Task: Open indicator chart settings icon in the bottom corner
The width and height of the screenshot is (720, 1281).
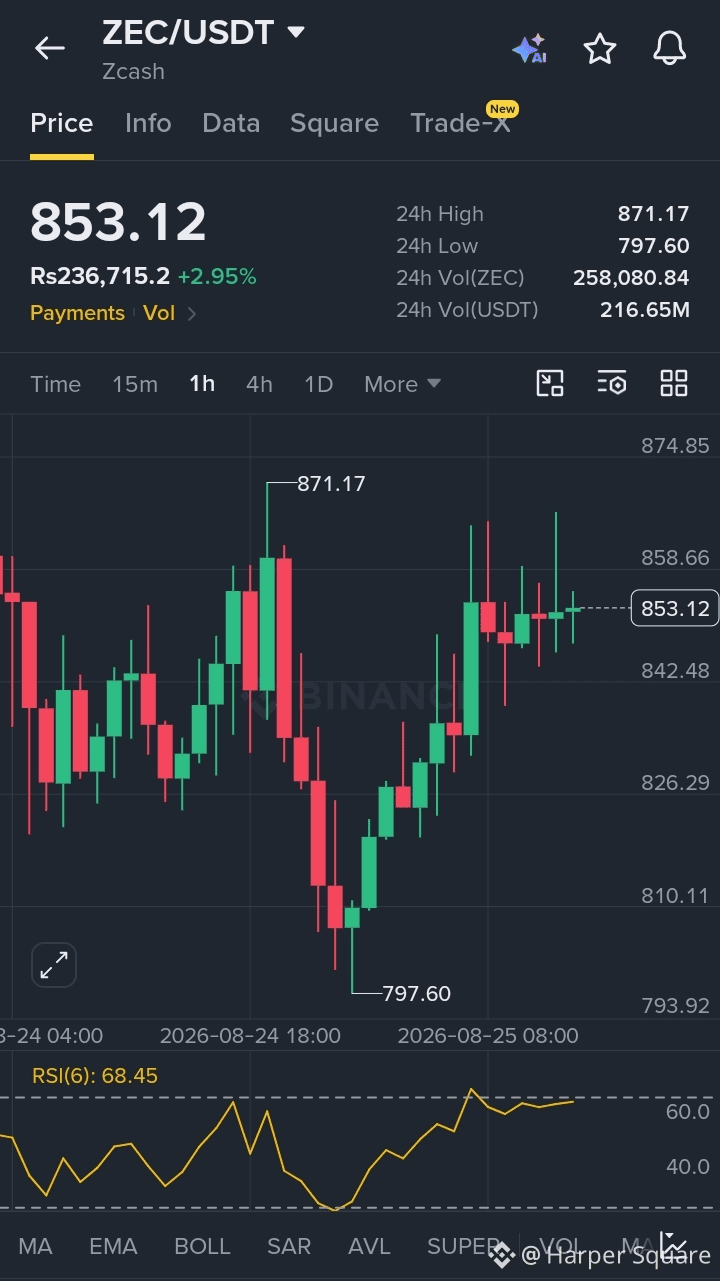Action: (674, 1246)
